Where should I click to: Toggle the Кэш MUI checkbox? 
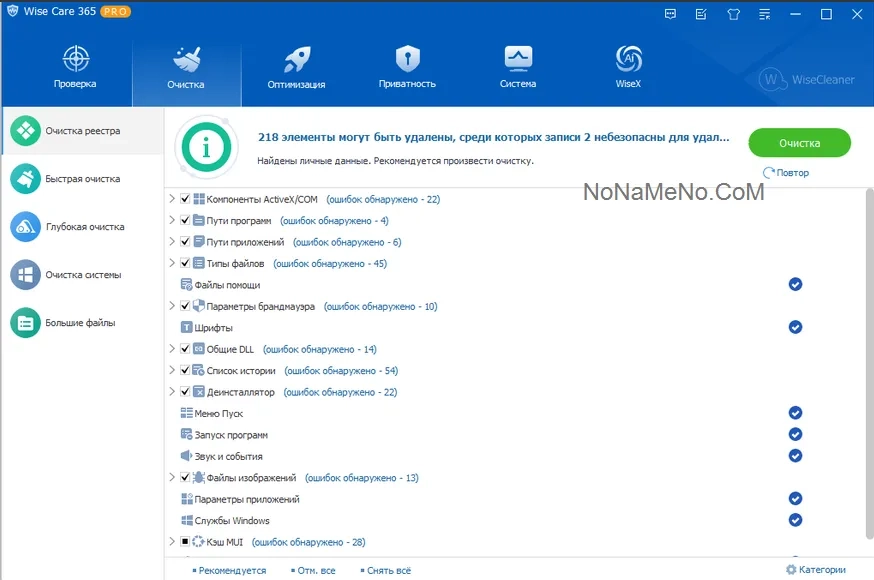click(185, 542)
